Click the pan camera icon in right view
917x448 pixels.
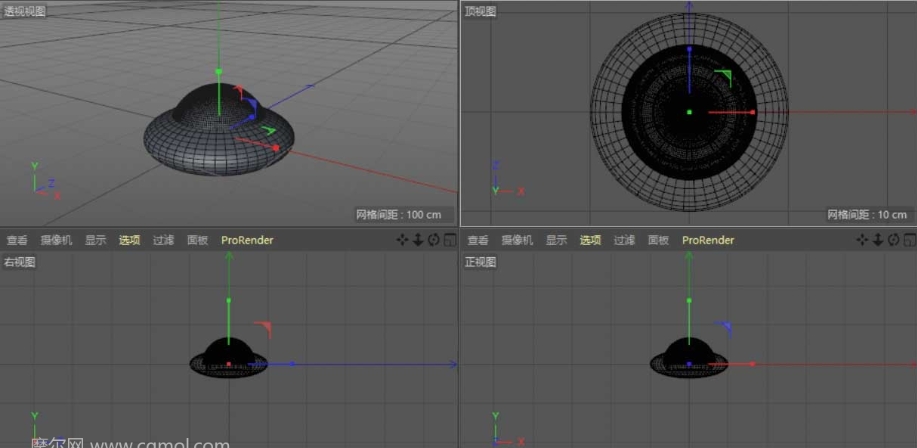402,240
